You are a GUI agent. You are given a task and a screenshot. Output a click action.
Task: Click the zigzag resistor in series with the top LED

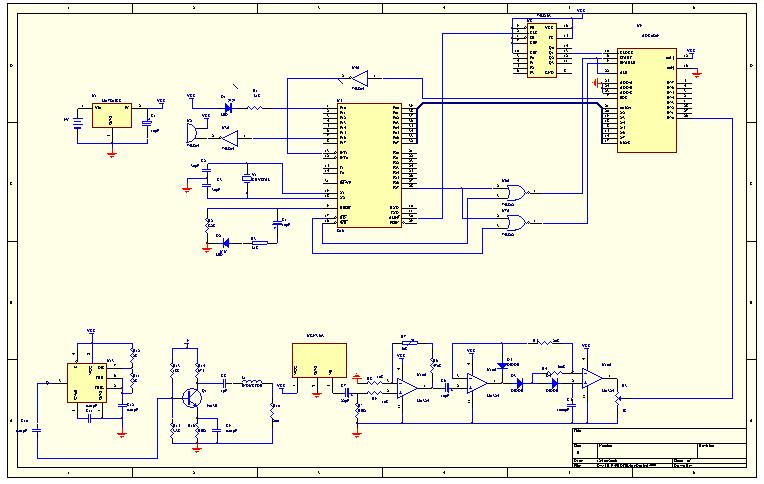pos(255,108)
